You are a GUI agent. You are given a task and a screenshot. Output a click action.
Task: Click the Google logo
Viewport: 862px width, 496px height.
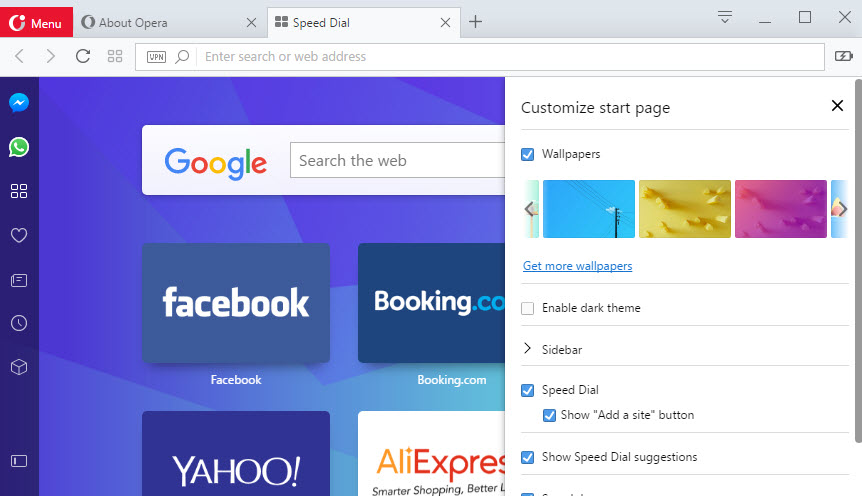pyautogui.click(x=216, y=163)
